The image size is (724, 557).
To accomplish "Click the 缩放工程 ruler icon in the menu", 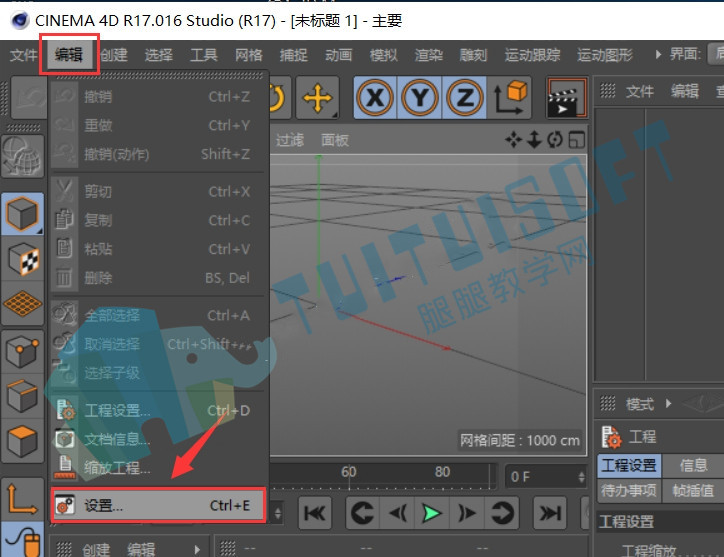I will [65, 467].
